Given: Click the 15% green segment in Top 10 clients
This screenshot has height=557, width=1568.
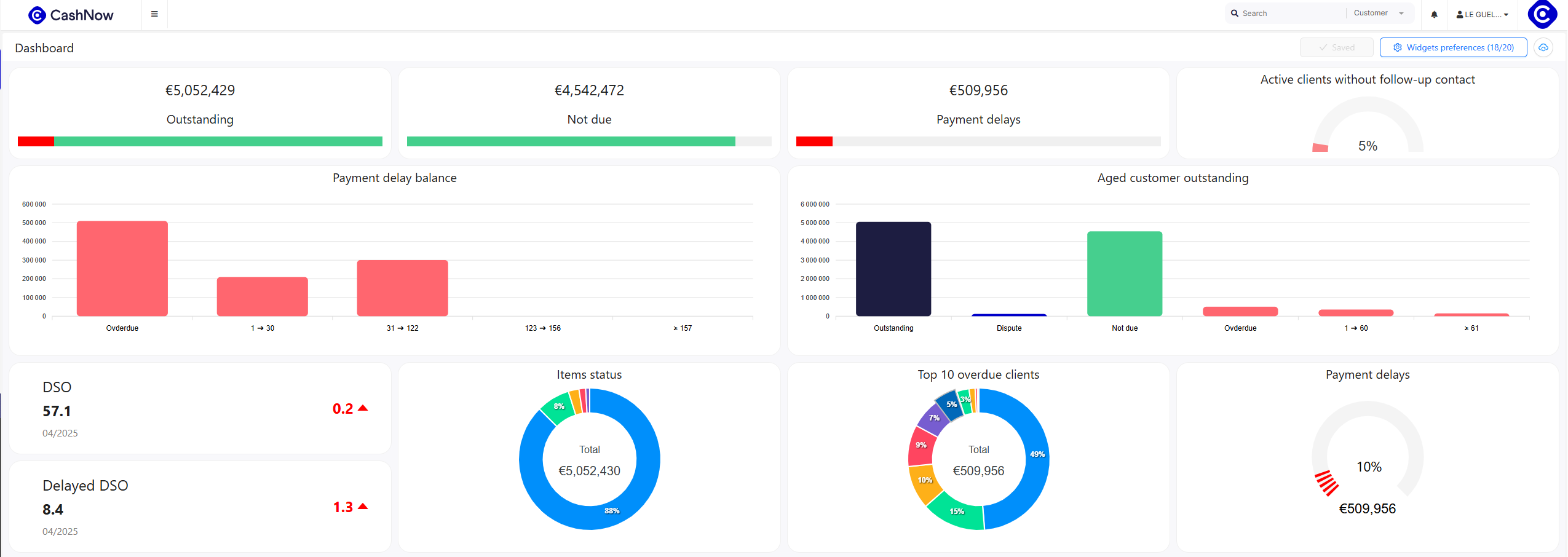Looking at the screenshot, I should tap(957, 512).
